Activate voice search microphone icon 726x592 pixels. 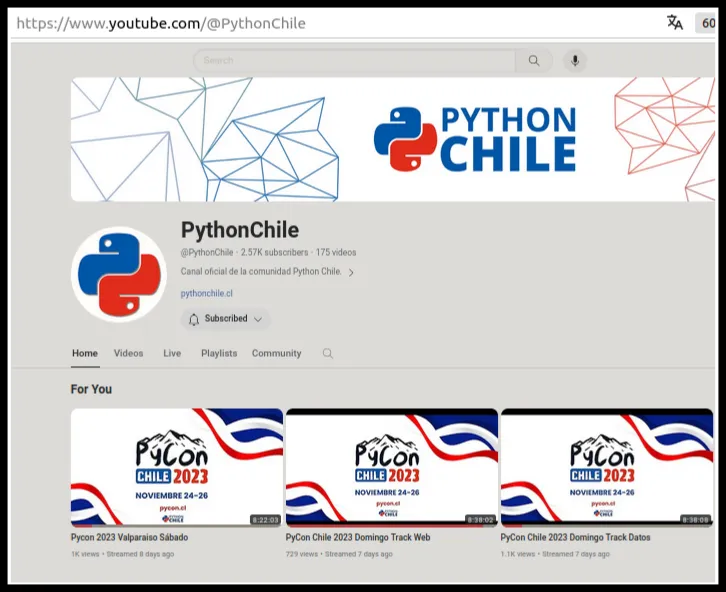click(x=575, y=61)
